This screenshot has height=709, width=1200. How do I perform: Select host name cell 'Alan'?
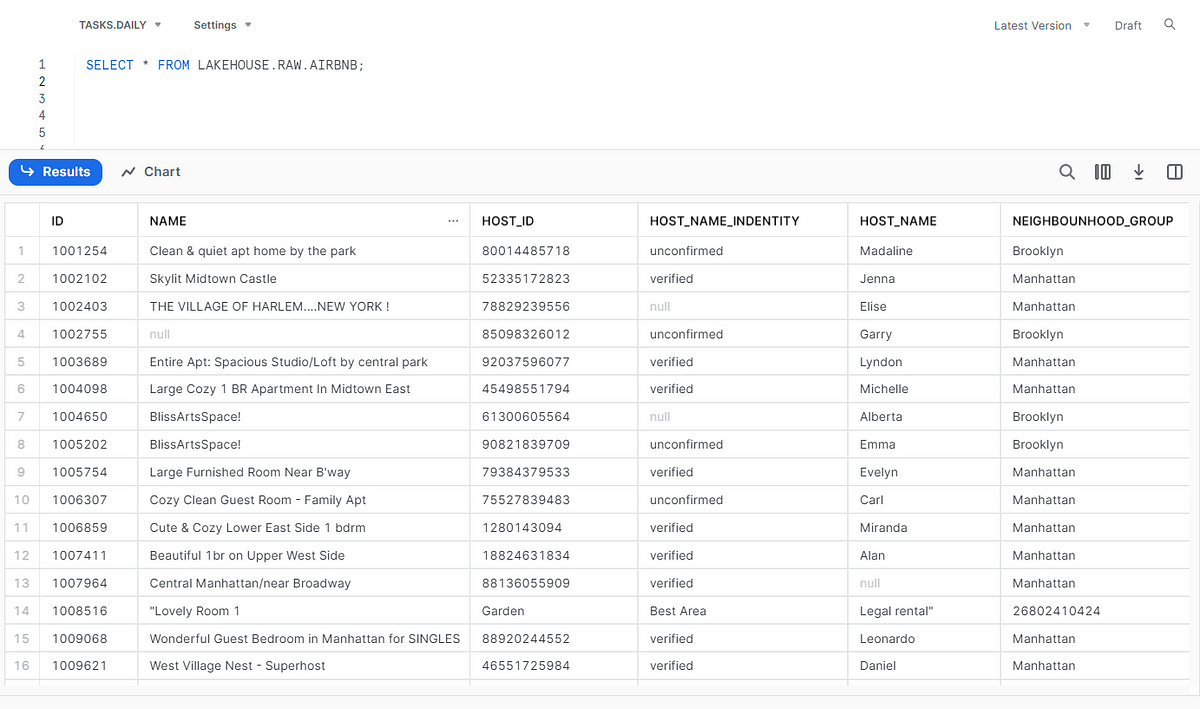[923, 555]
